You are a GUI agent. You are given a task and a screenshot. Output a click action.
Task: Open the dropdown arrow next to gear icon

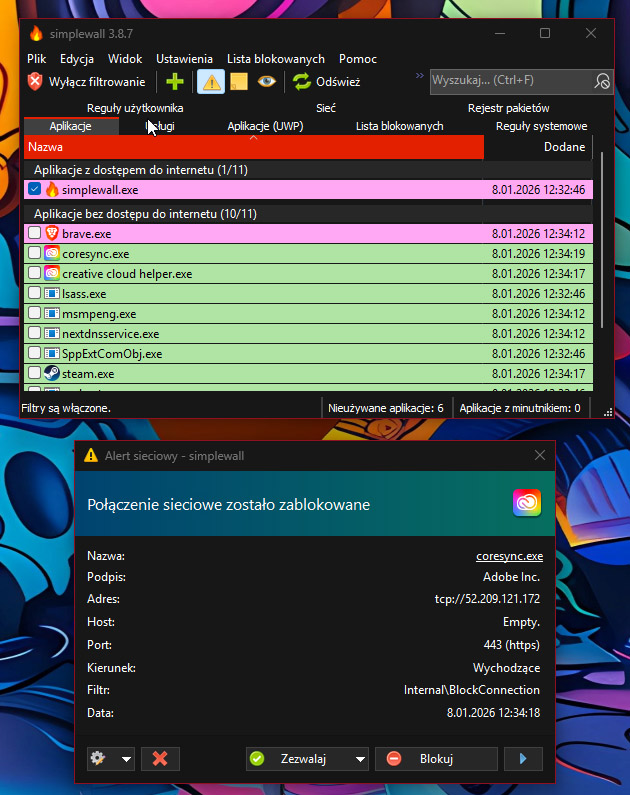point(126,759)
